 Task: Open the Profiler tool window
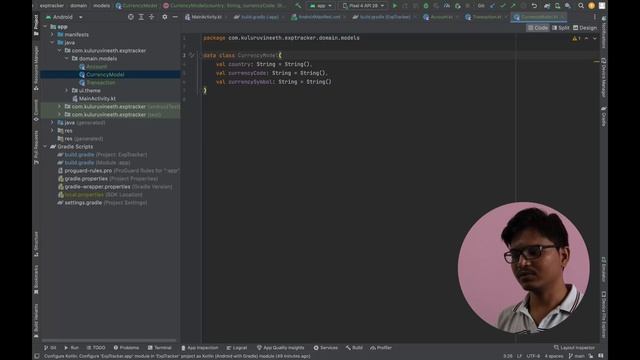[x=381, y=348]
